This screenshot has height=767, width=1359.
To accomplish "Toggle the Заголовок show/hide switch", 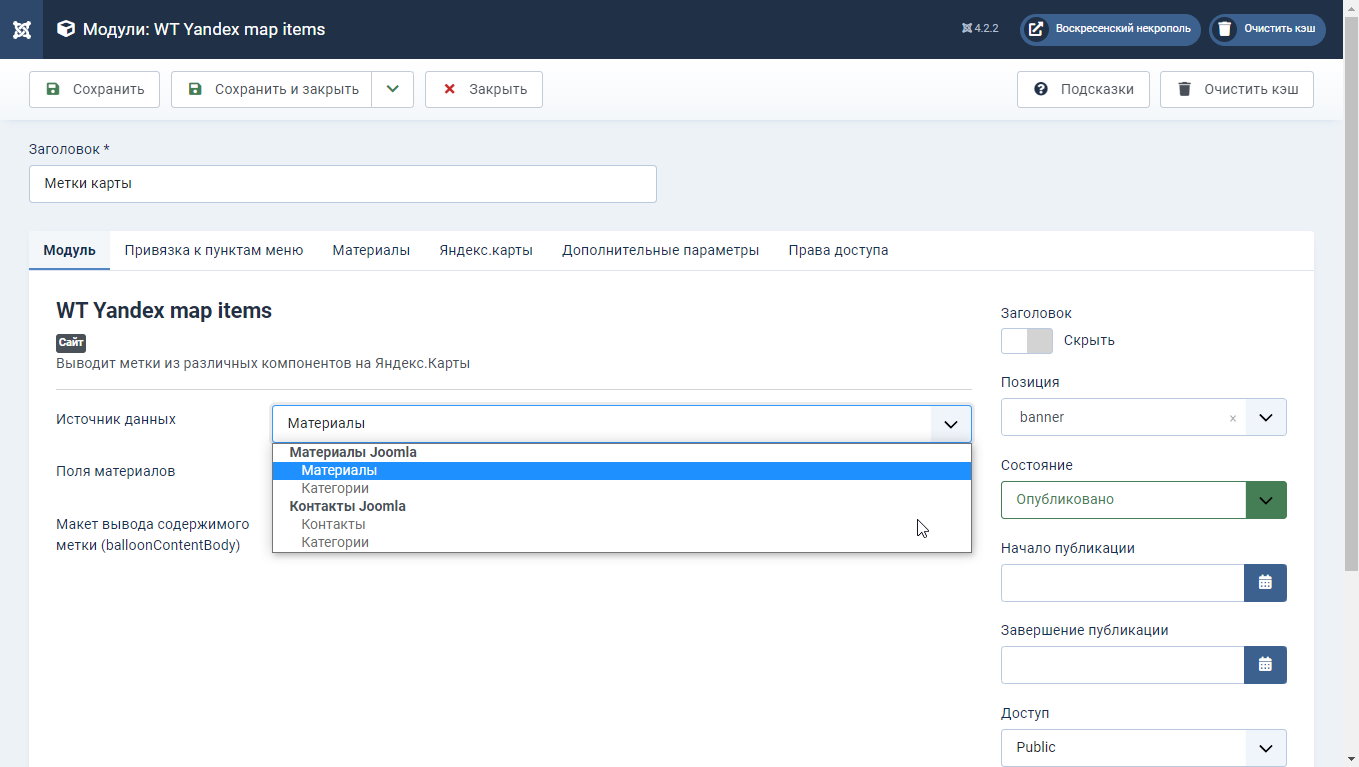I will (x=1027, y=341).
